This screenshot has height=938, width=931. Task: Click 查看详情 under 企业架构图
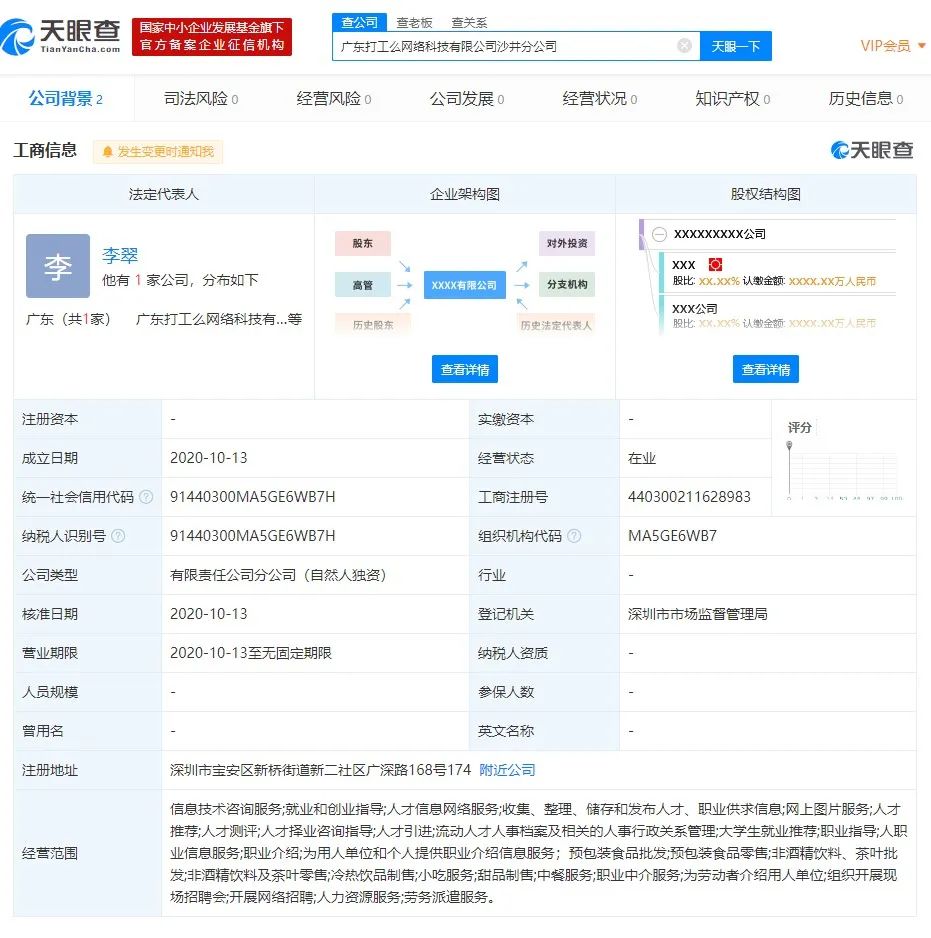pyautogui.click(x=465, y=369)
